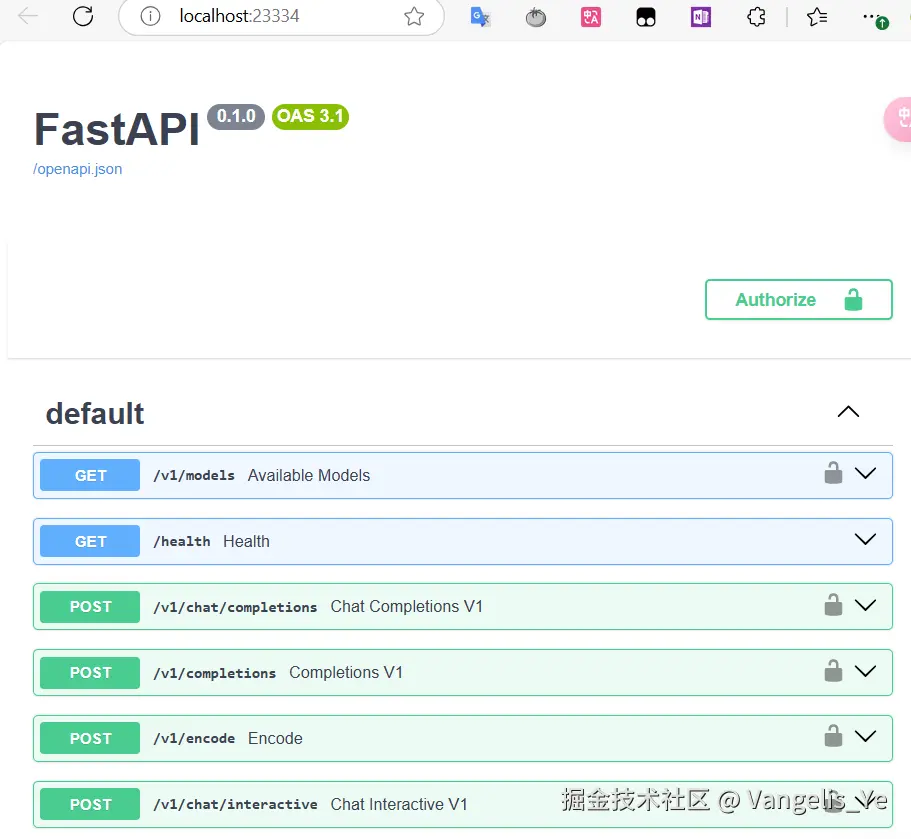
Task: Reload the page with the refresh icon
Action: coord(83,16)
